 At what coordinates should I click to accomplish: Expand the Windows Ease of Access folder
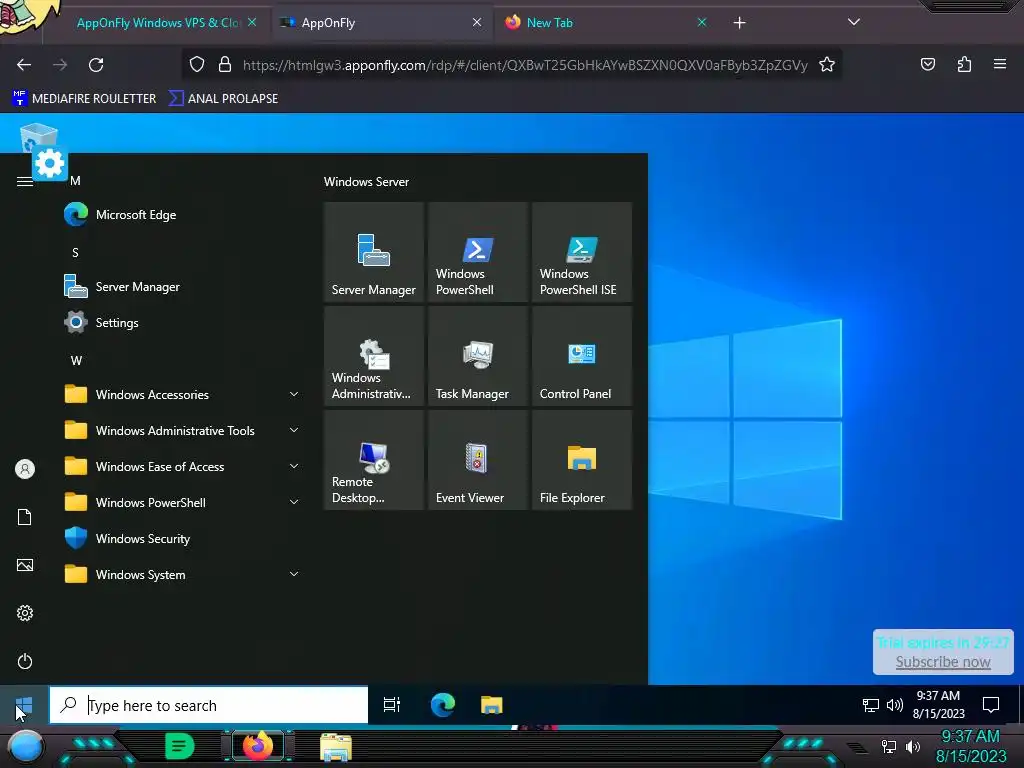tap(183, 466)
